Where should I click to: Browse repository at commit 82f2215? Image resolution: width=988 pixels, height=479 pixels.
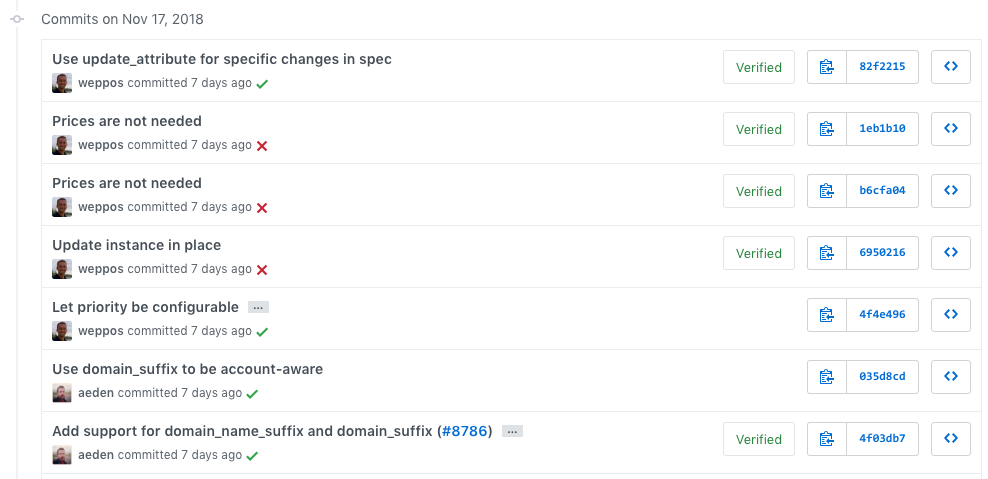click(950, 67)
